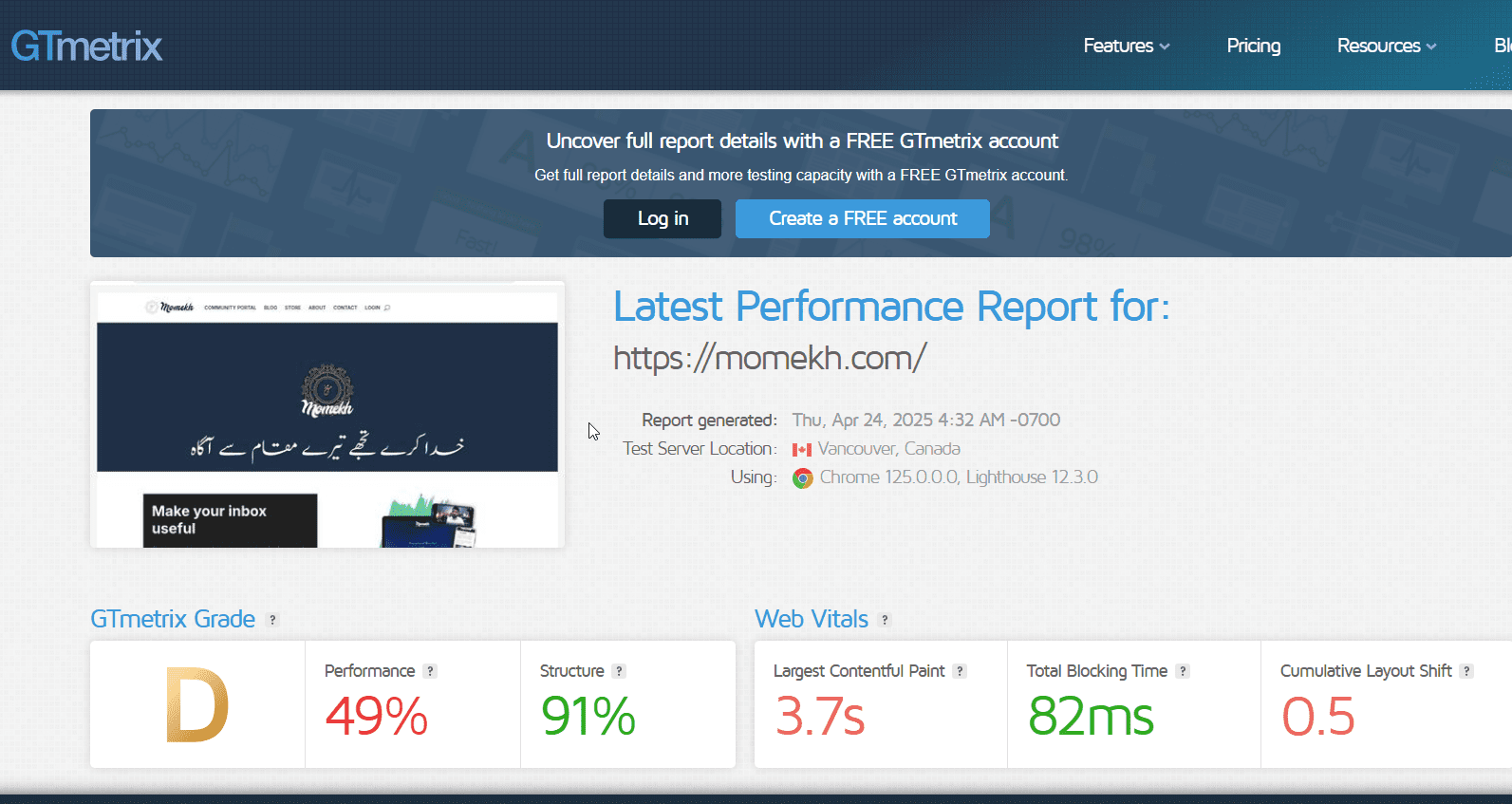The image size is (1512, 804).
Task: Select the 0.5 layout shift value
Action: (x=1318, y=717)
